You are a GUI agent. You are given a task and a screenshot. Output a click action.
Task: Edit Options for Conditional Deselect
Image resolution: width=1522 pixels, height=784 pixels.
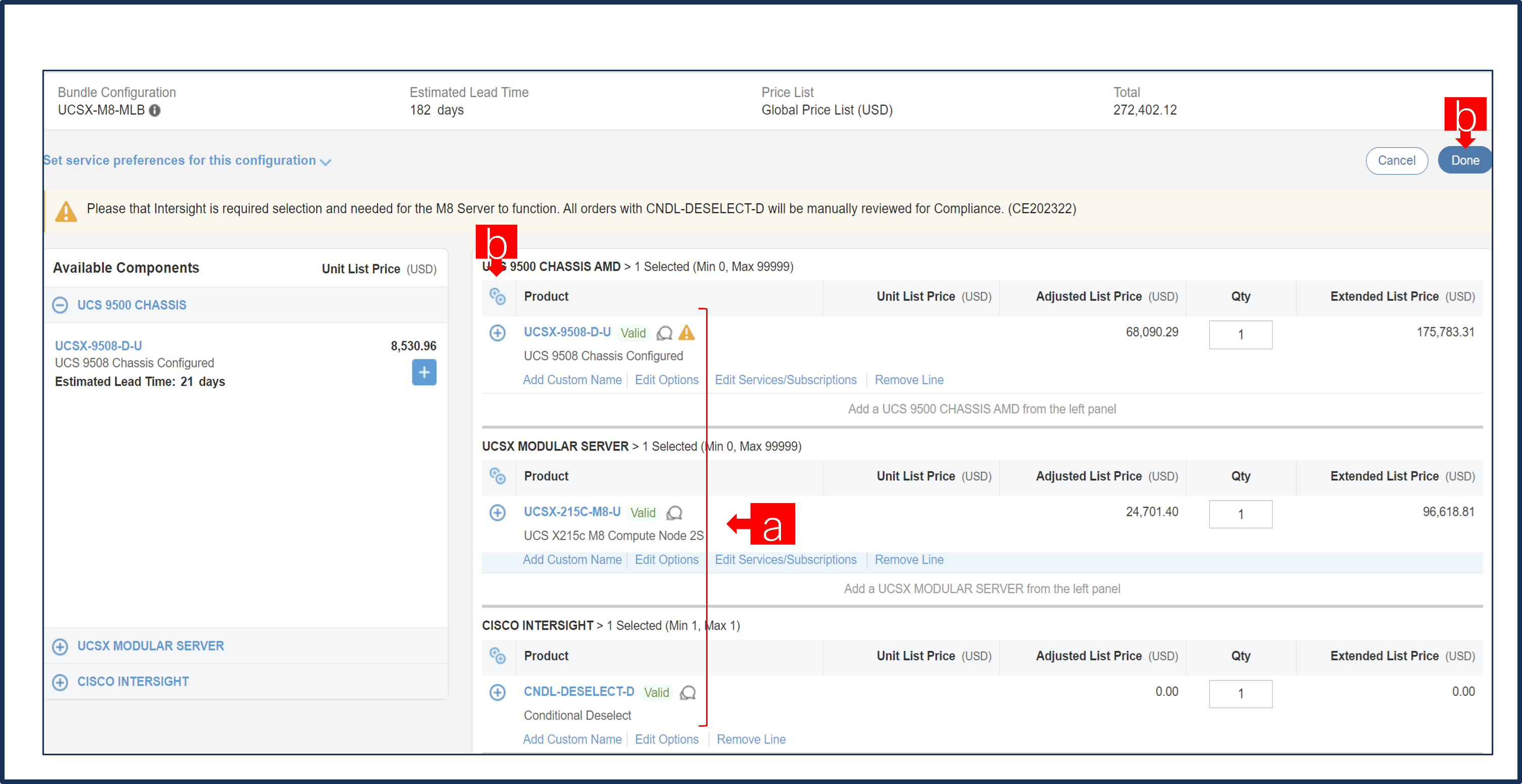coord(667,739)
